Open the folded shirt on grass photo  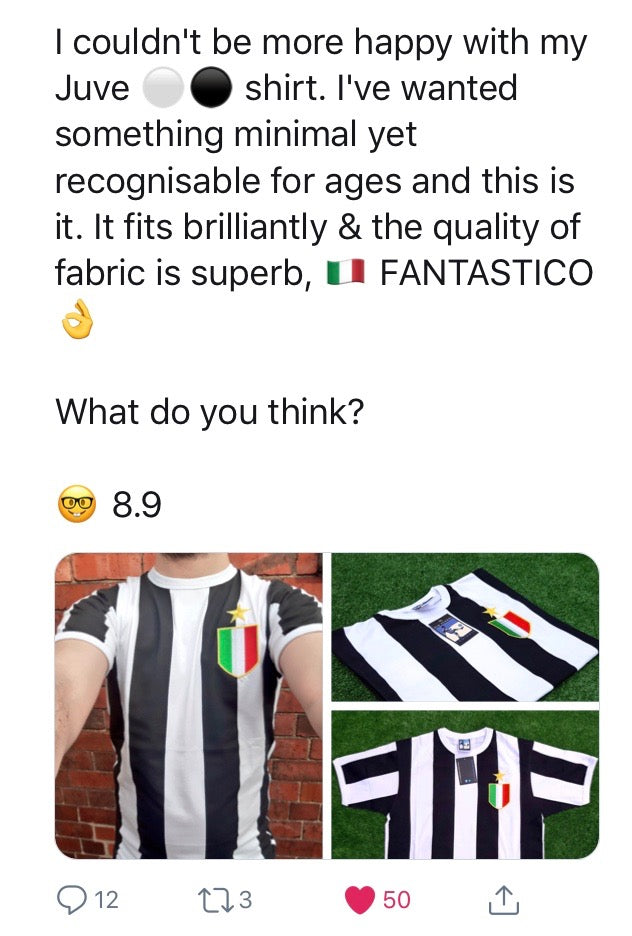click(x=465, y=627)
